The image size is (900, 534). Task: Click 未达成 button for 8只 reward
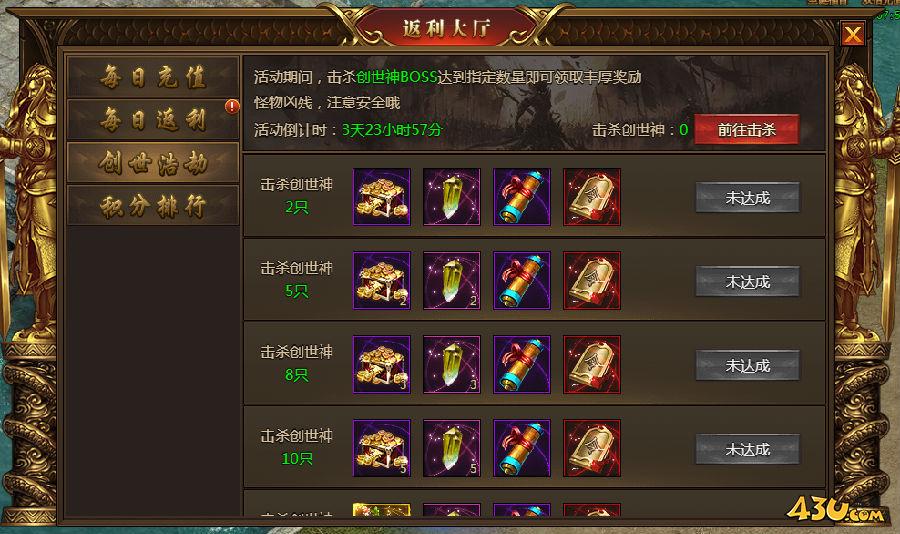747,366
